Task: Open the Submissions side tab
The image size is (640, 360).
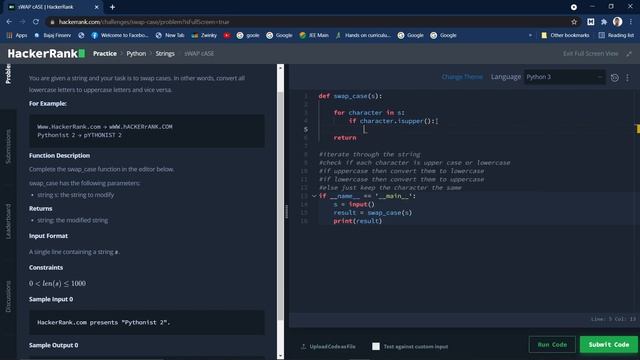Action: (x=8, y=147)
